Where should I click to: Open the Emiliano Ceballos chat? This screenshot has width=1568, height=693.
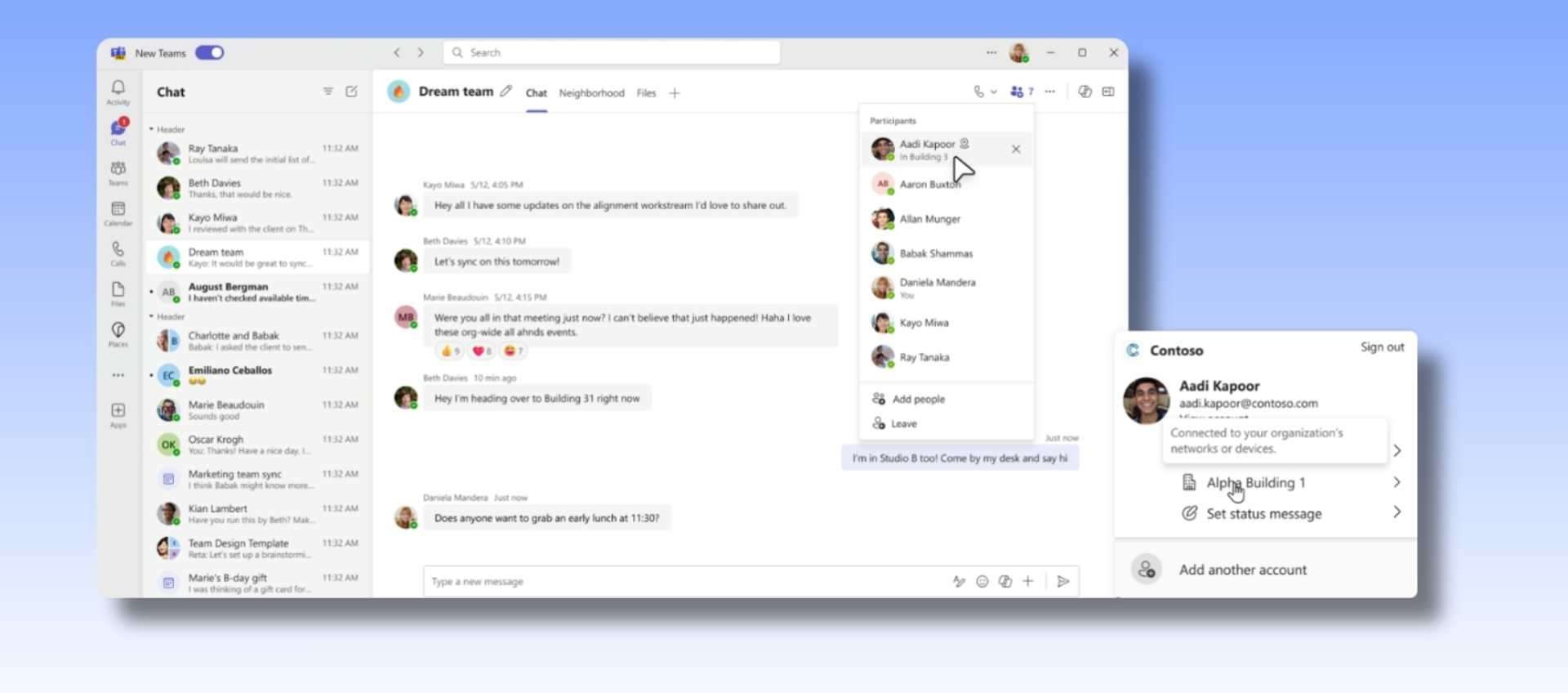coord(258,375)
